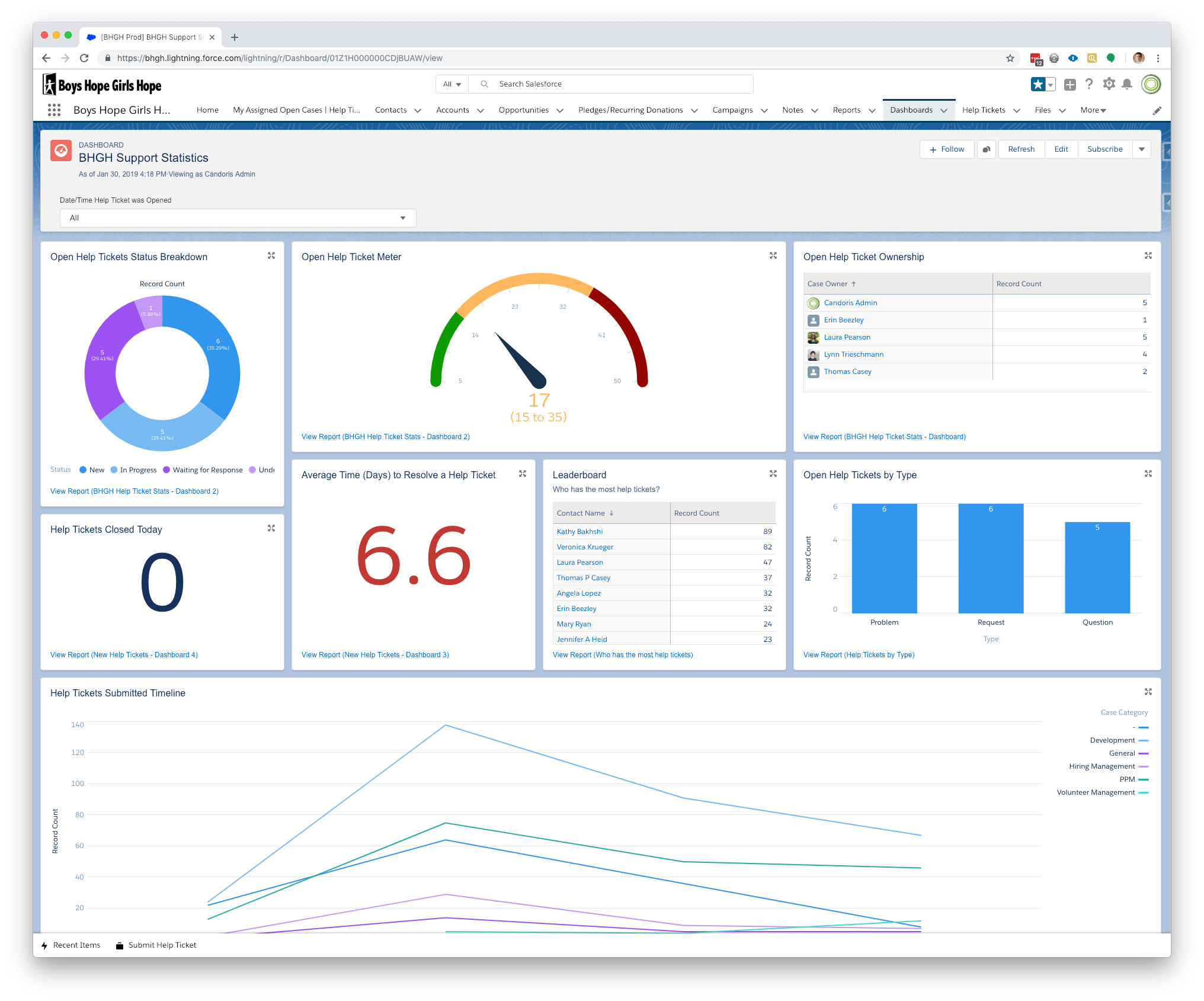Click the Refresh button
Viewport: 1204px width, 1001px height.
pyautogui.click(x=1021, y=149)
